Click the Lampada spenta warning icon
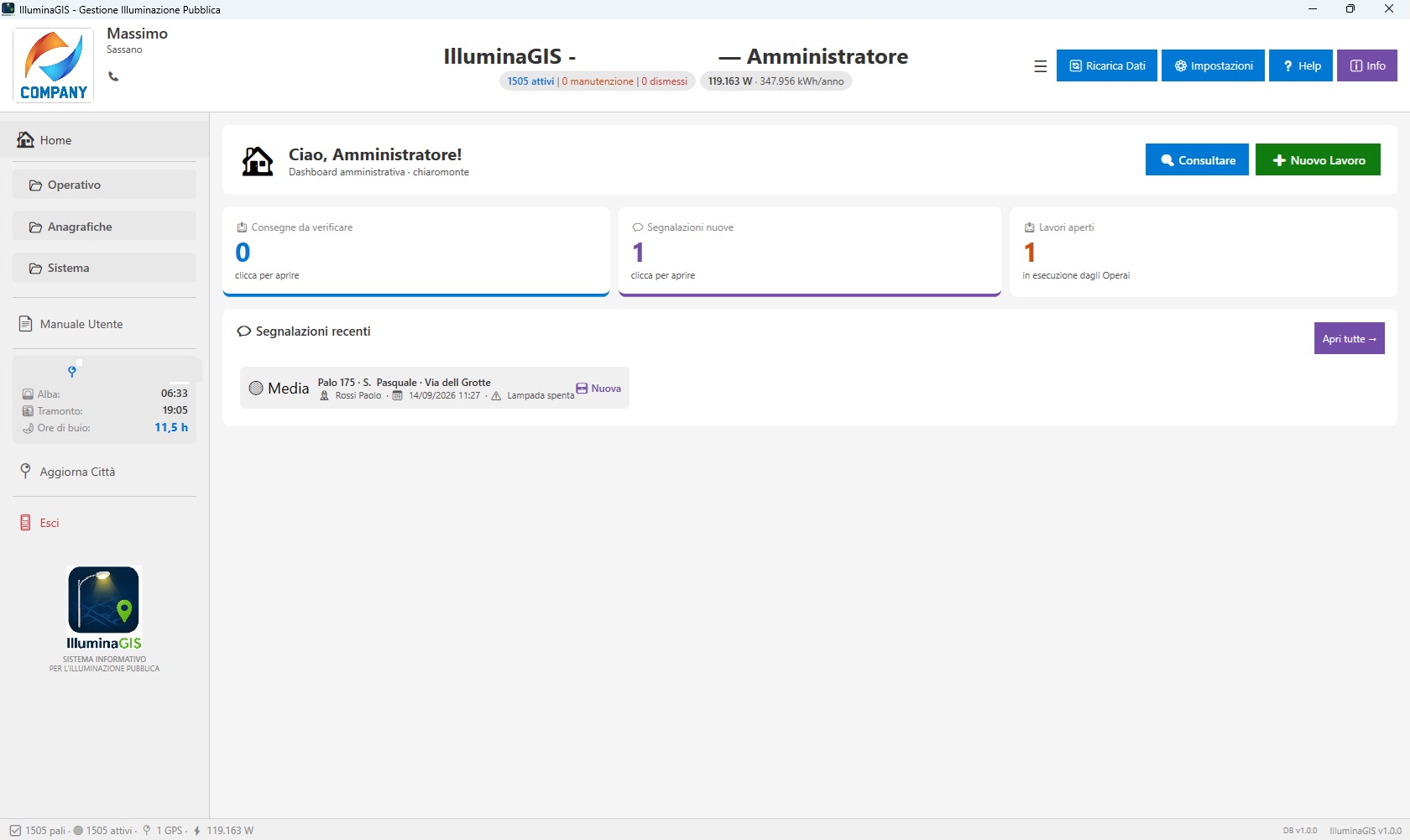This screenshot has width=1410, height=840. [x=496, y=396]
